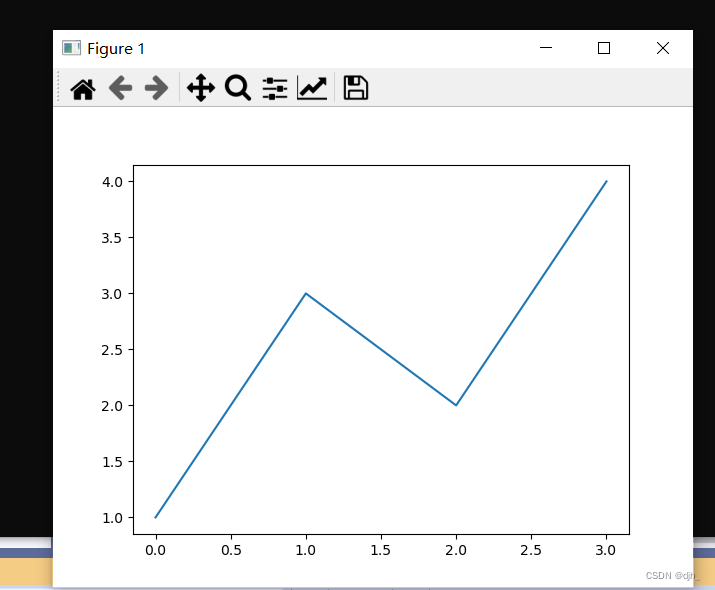Click the Figure 1 window icon in title bar
Image resolution: width=715 pixels, height=590 pixels.
[x=72, y=48]
